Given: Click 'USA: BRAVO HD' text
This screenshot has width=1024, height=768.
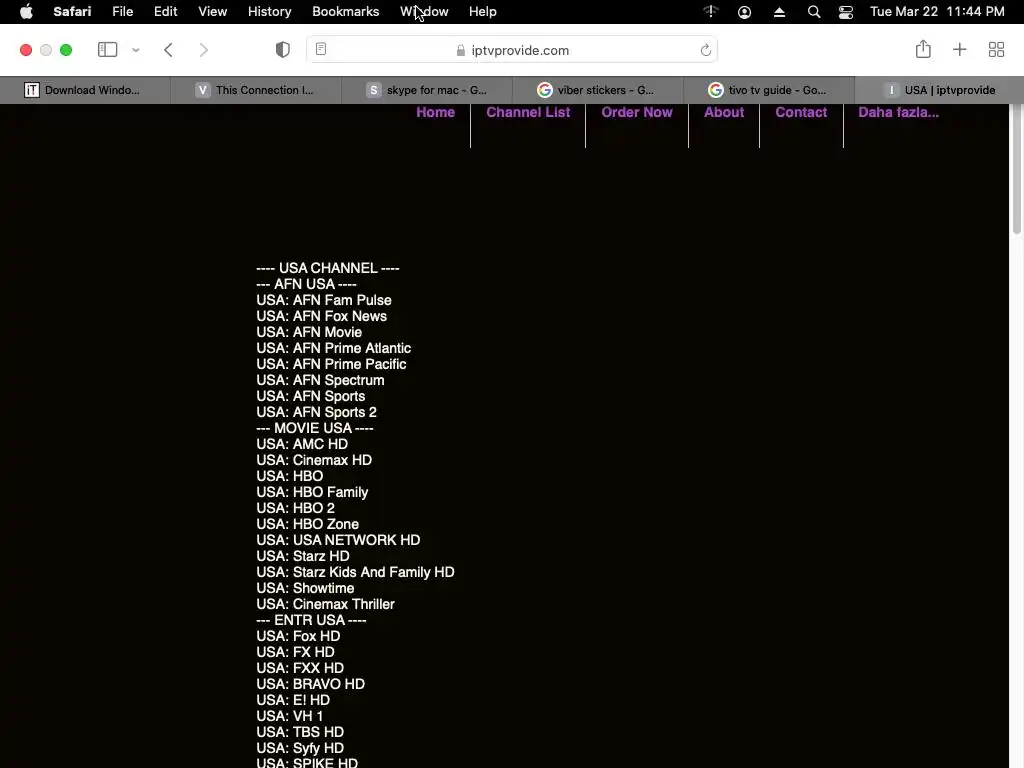Looking at the screenshot, I should (310, 684).
